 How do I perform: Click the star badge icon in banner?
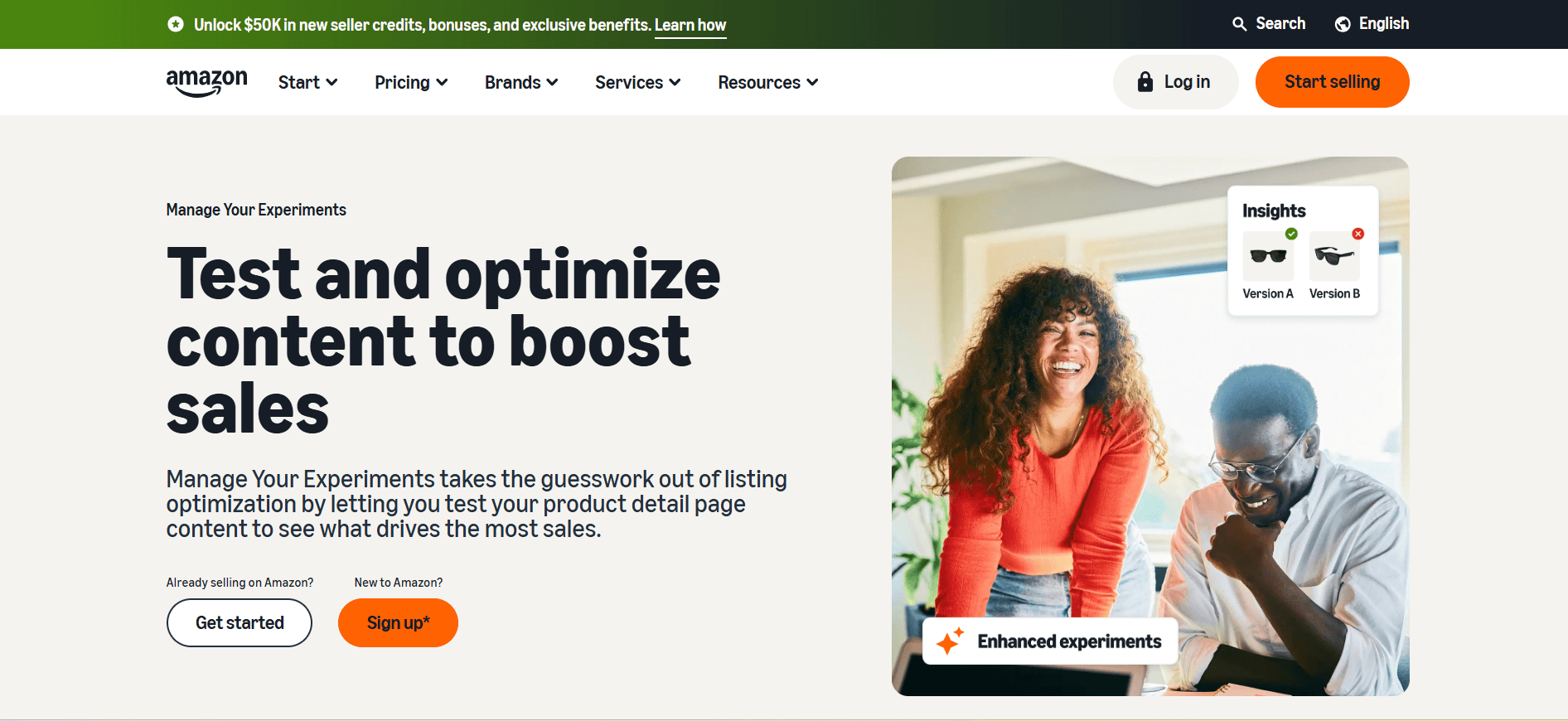point(176,24)
